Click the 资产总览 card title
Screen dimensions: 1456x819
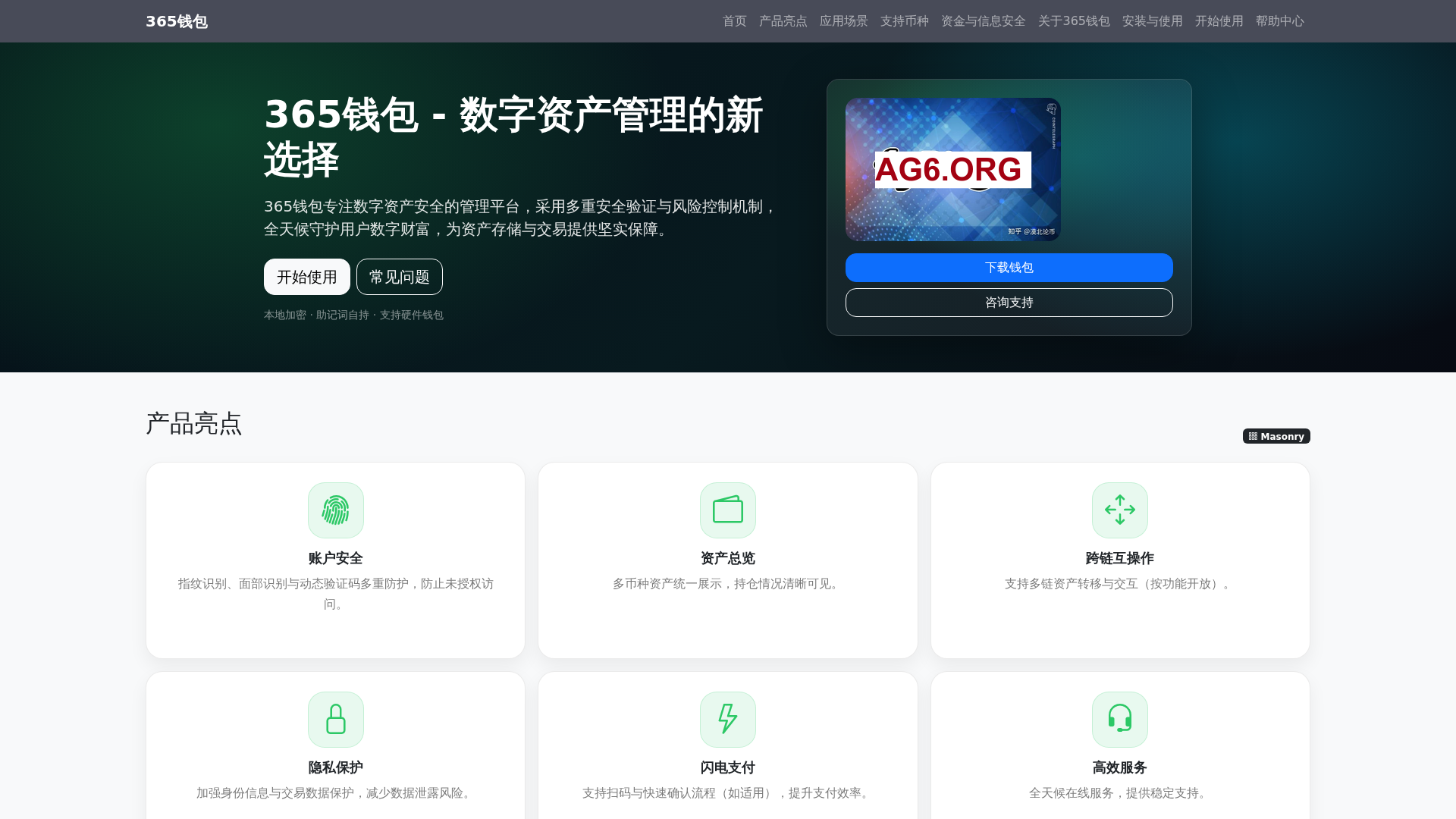[x=728, y=558]
